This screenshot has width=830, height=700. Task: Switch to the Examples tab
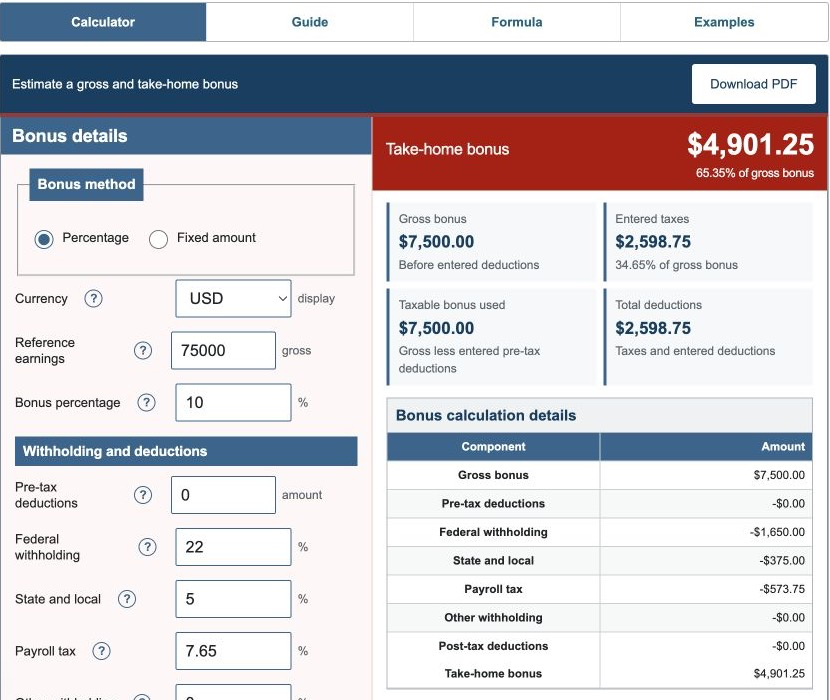click(724, 22)
